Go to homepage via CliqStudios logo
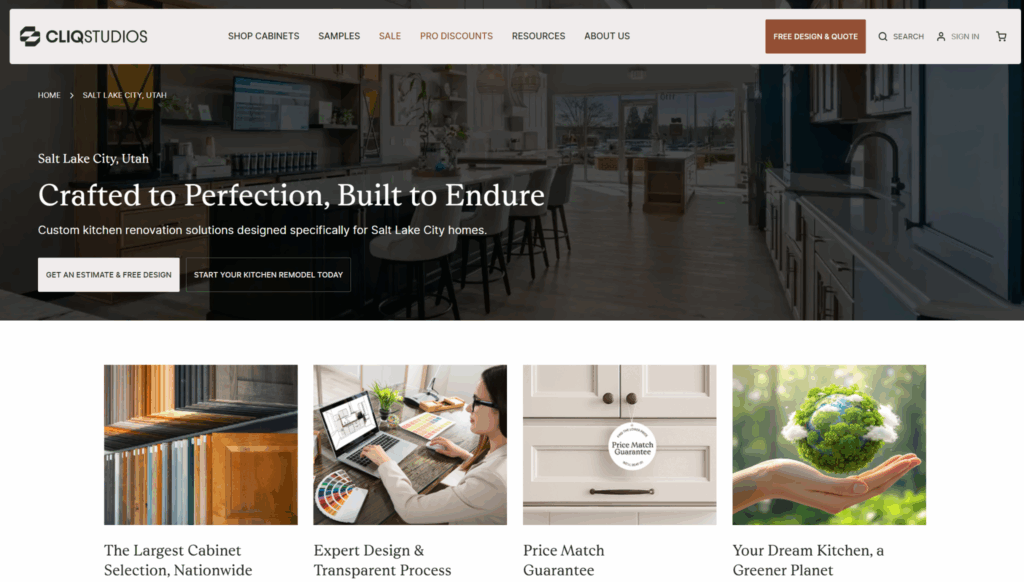This screenshot has height=582, width=1024. [x=84, y=37]
